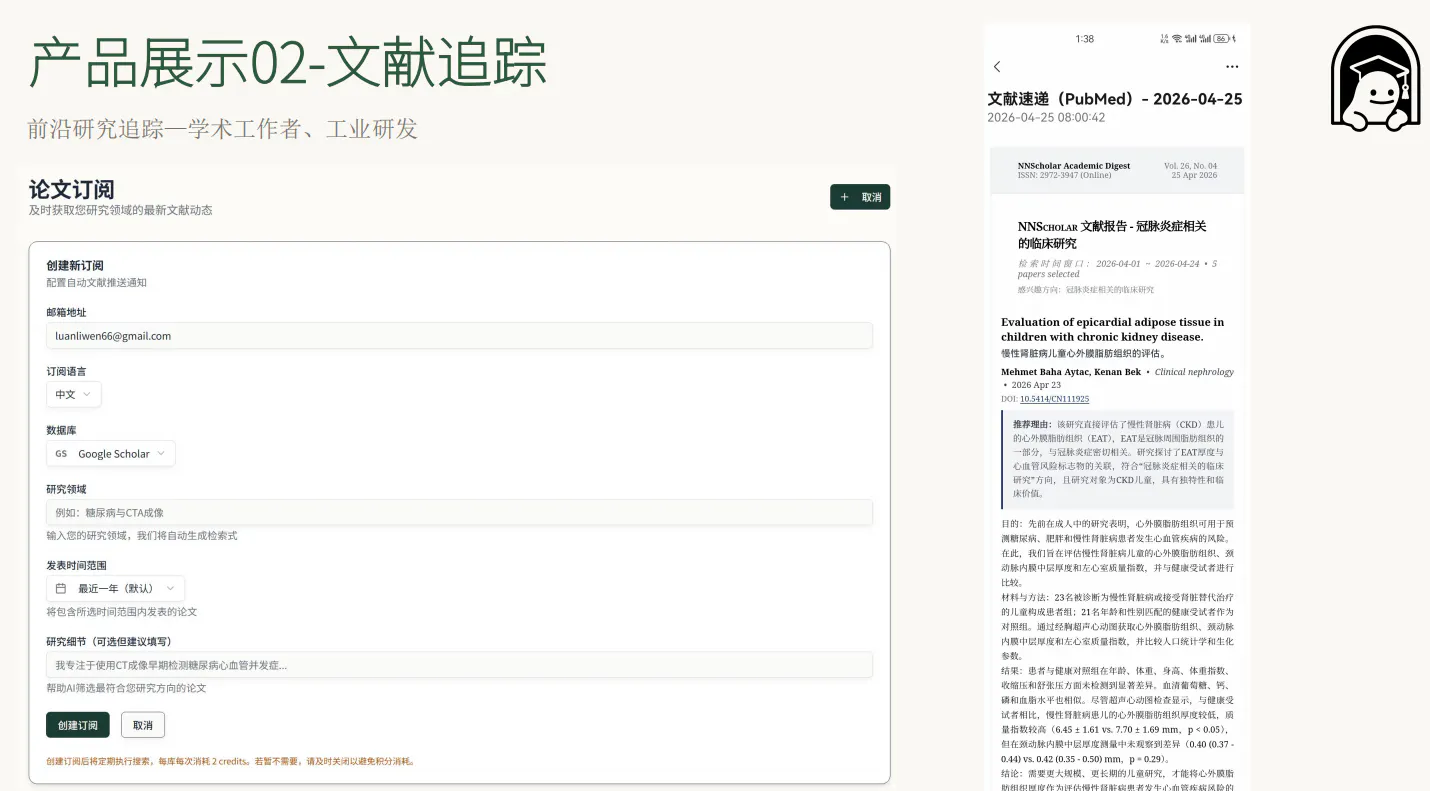1430x791 pixels.
Task: Click the 创建订阅 button
Action: (x=78, y=725)
